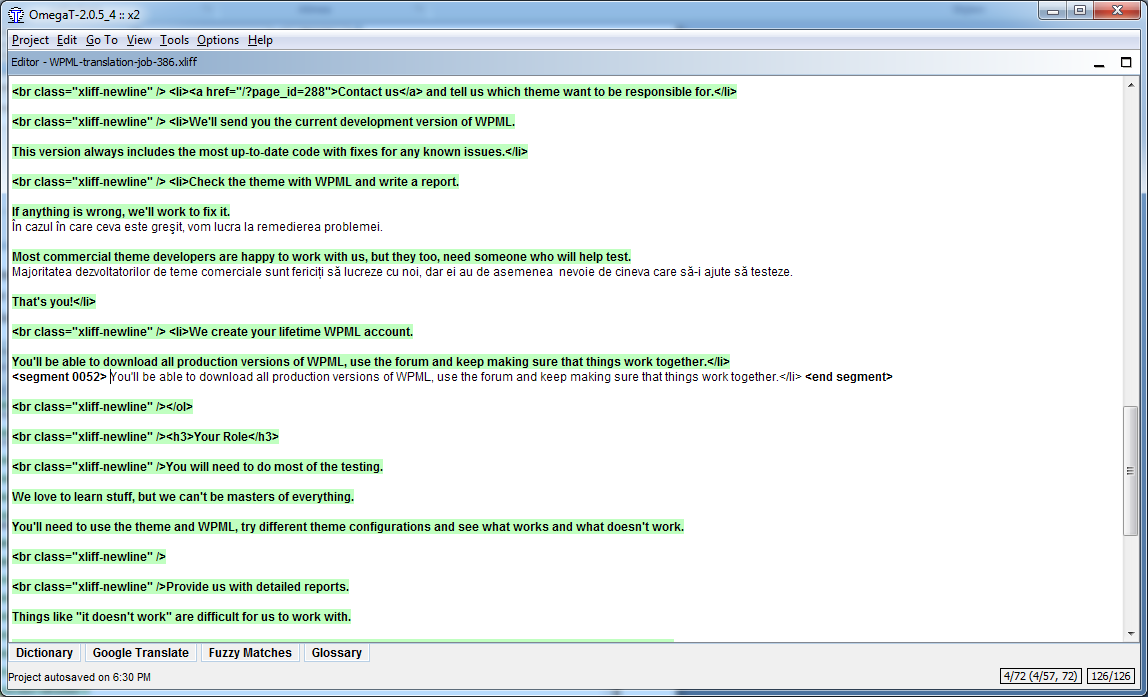1148x697 pixels.
Task: Show the Google Translate pane
Action: [141, 652]
